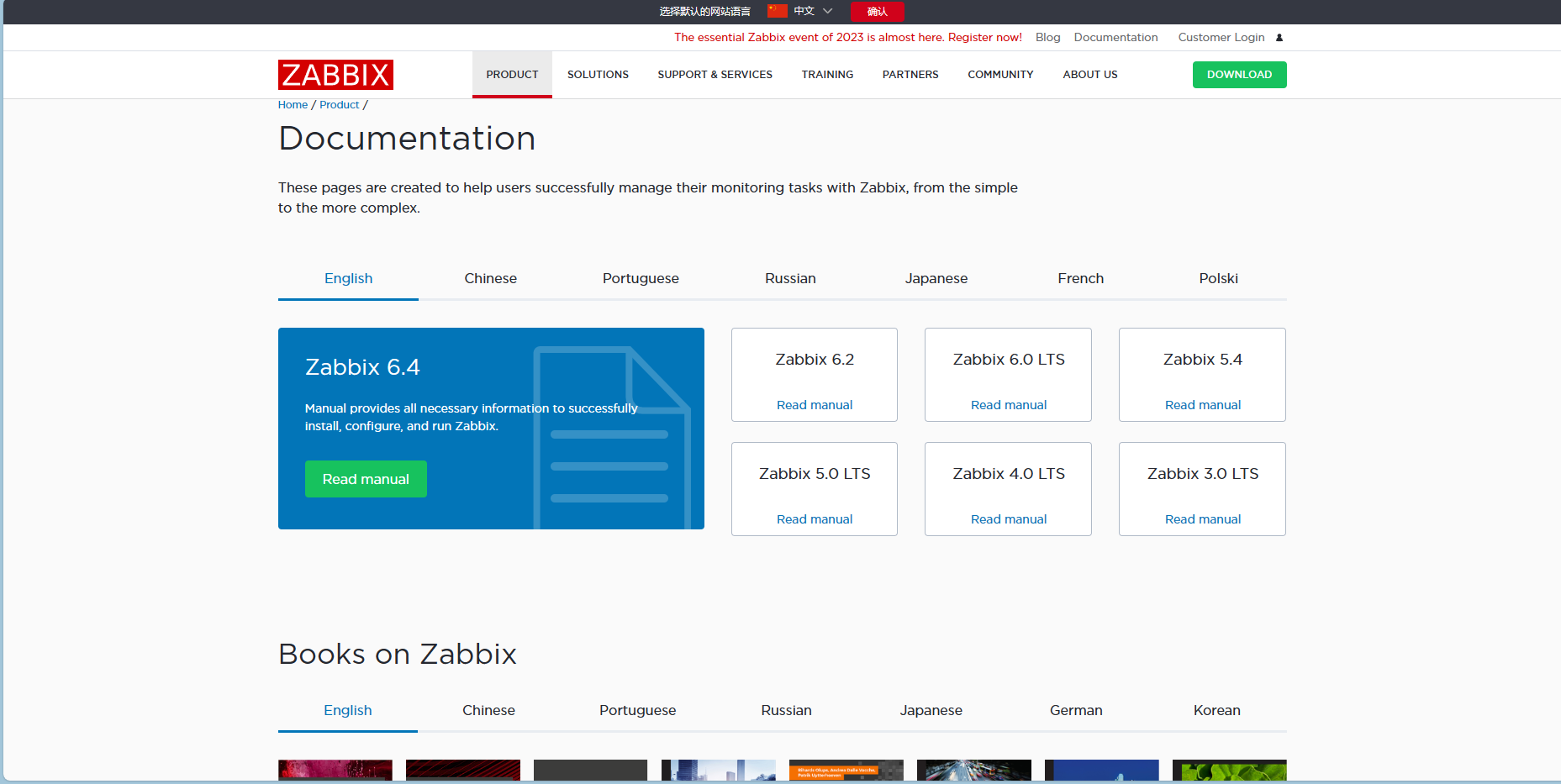Go to Product breadcrumb
Screen dimensions: 1561x784
339,105
